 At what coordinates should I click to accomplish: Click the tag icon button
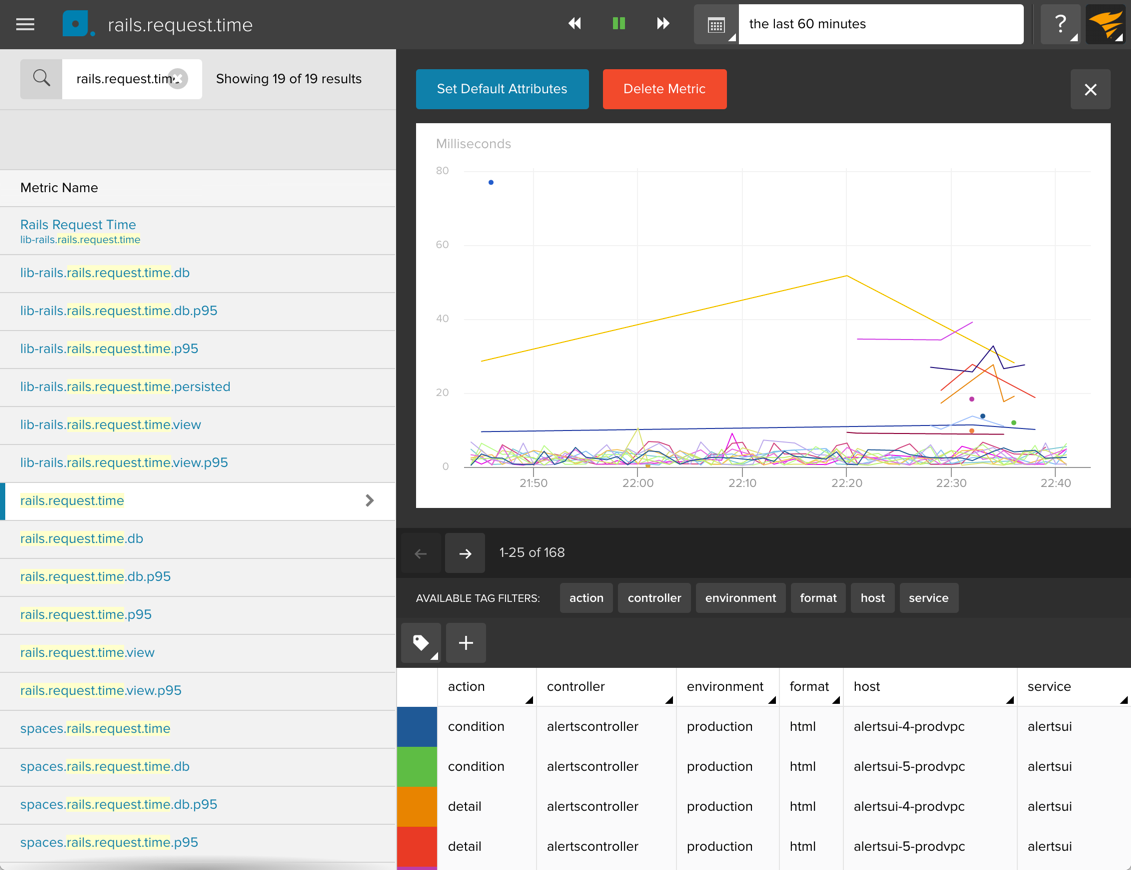click(x=421, y=643)
